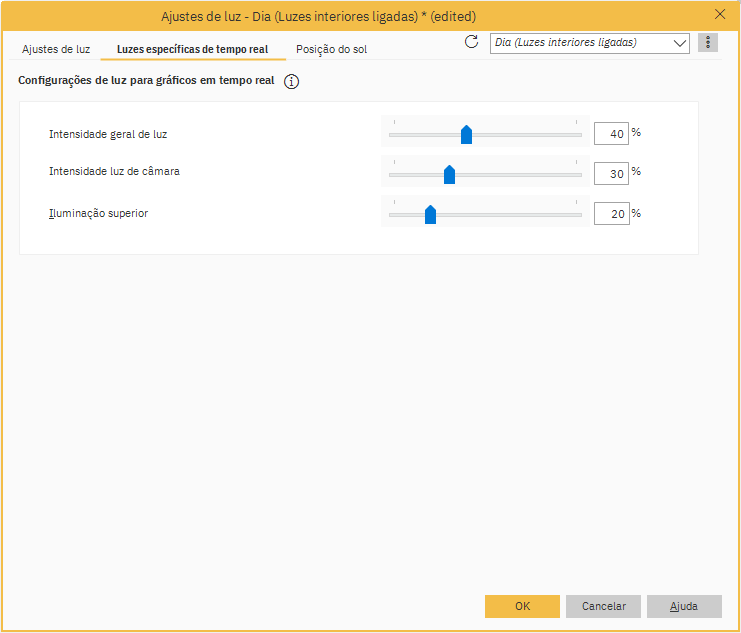Click the Iluminação superior label
741x633 pixels.
99,213
